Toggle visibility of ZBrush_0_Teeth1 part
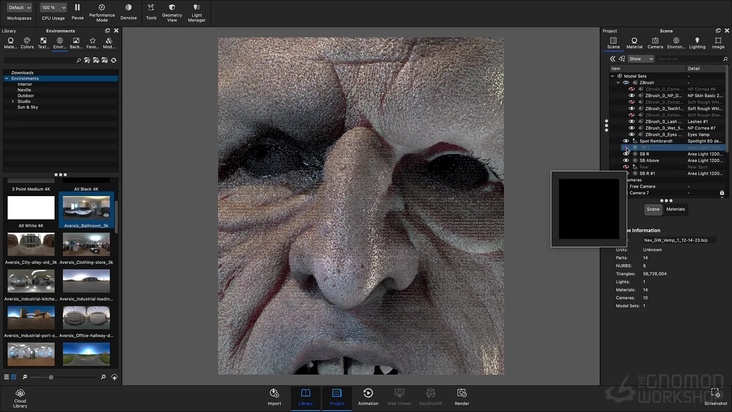This screenshot has width=732, height=412. coord(632,108)
